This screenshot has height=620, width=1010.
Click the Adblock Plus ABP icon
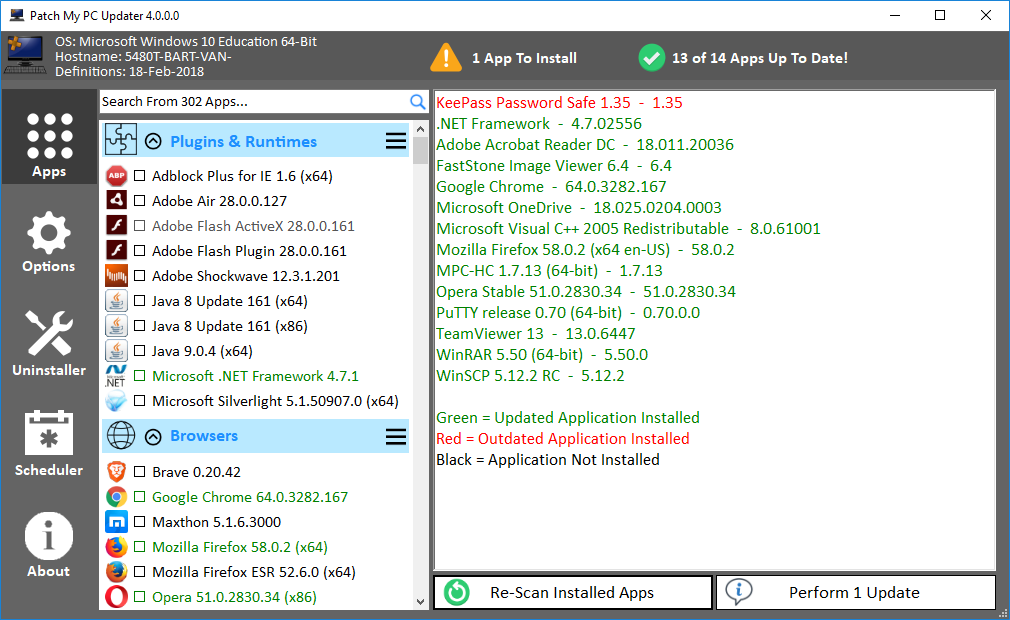point(117,176)
